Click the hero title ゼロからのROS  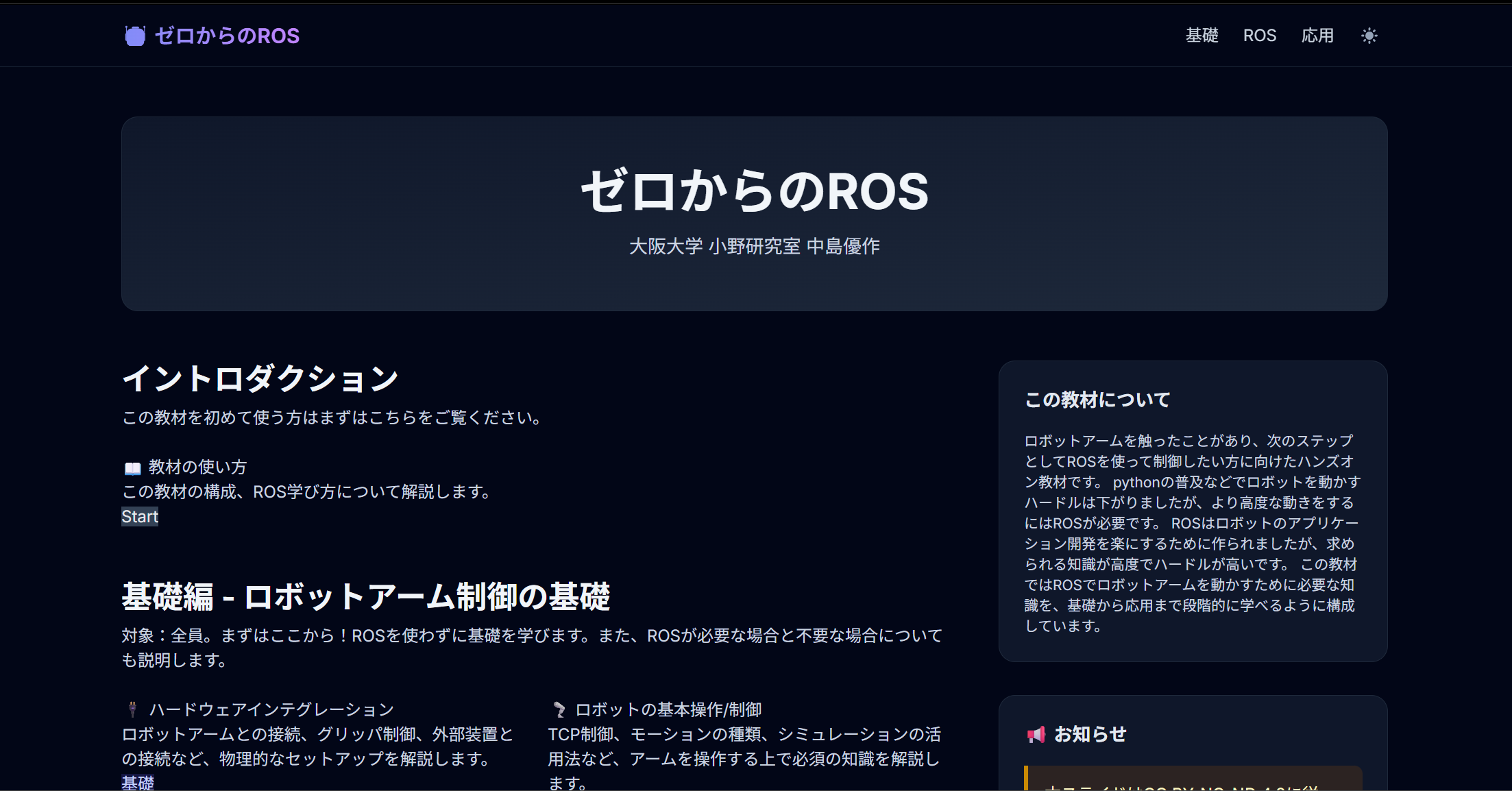click(x=755, y=192)
